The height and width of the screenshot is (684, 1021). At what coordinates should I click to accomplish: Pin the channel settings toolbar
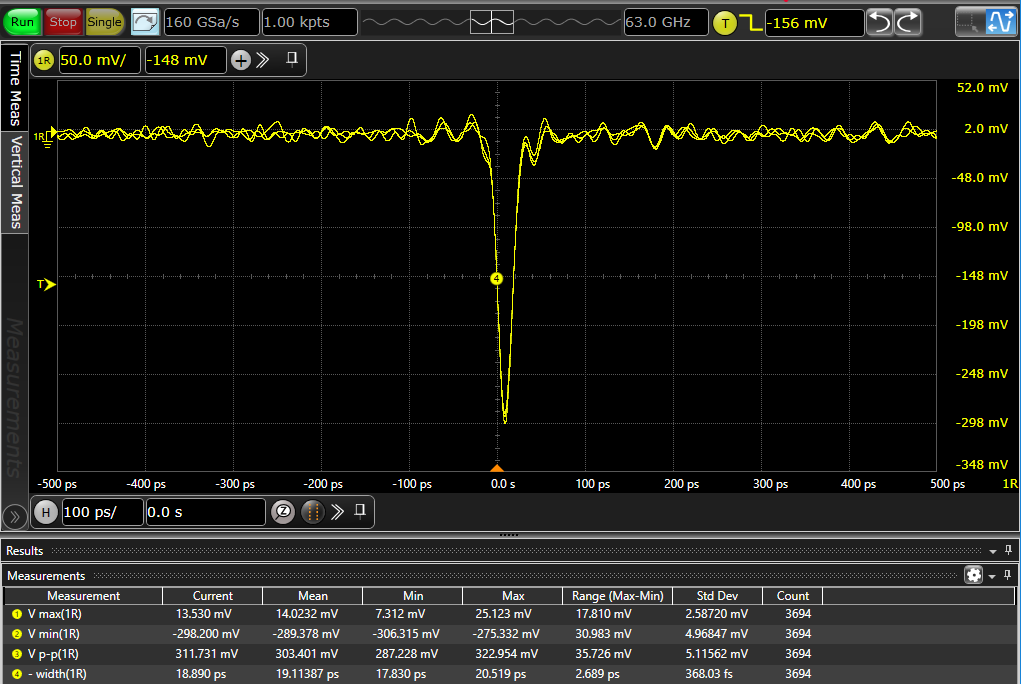(x=292, y=60)
